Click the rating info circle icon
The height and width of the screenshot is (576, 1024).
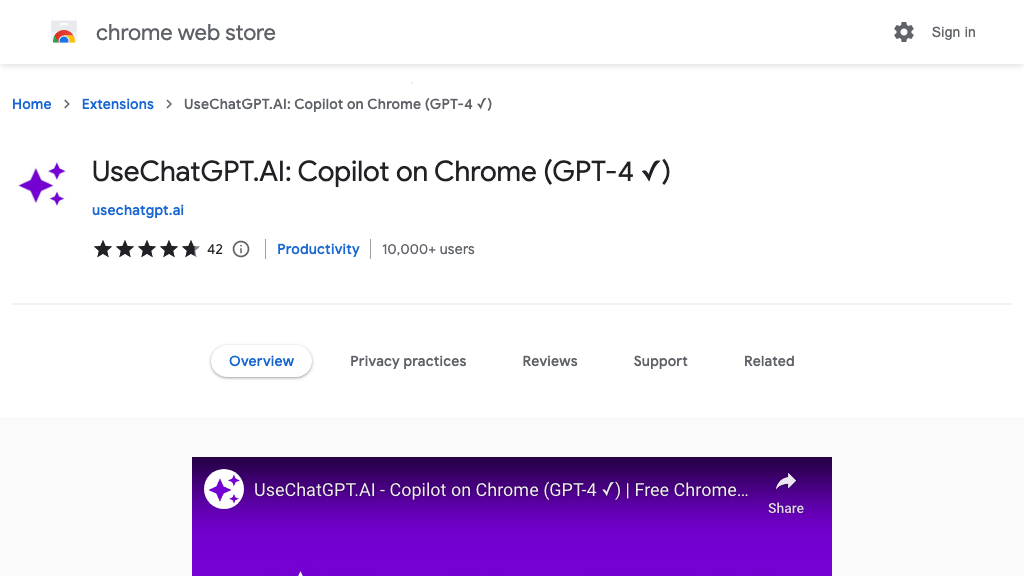(x=241, y=249)
